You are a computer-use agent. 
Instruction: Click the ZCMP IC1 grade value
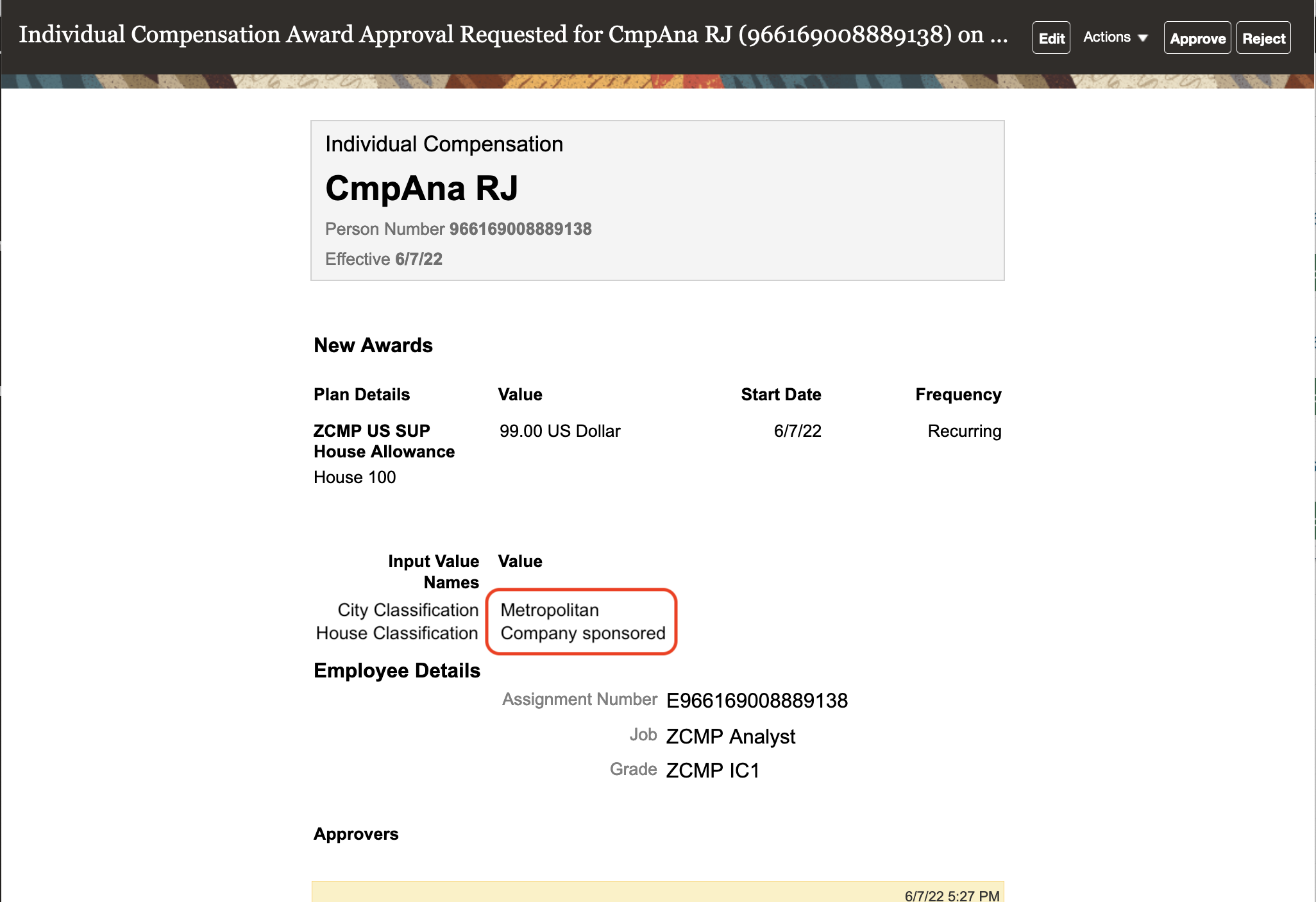coord(713,770)
